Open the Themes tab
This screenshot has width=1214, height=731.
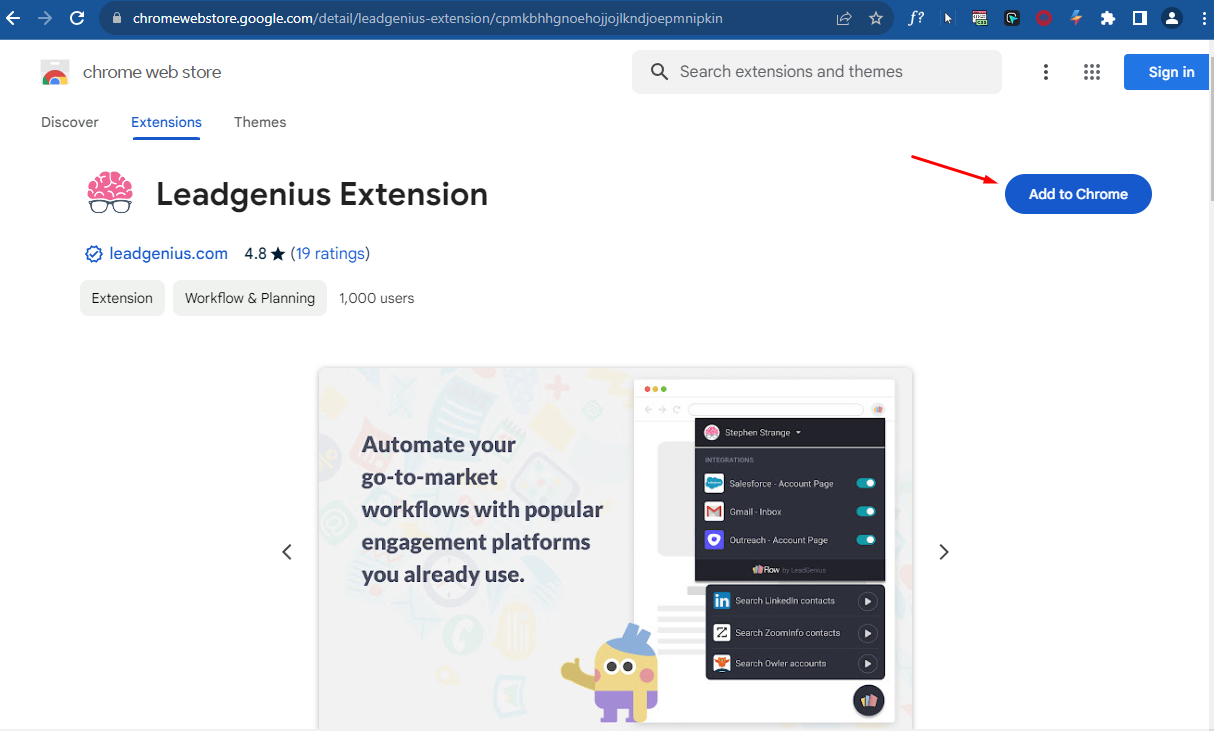260,122
